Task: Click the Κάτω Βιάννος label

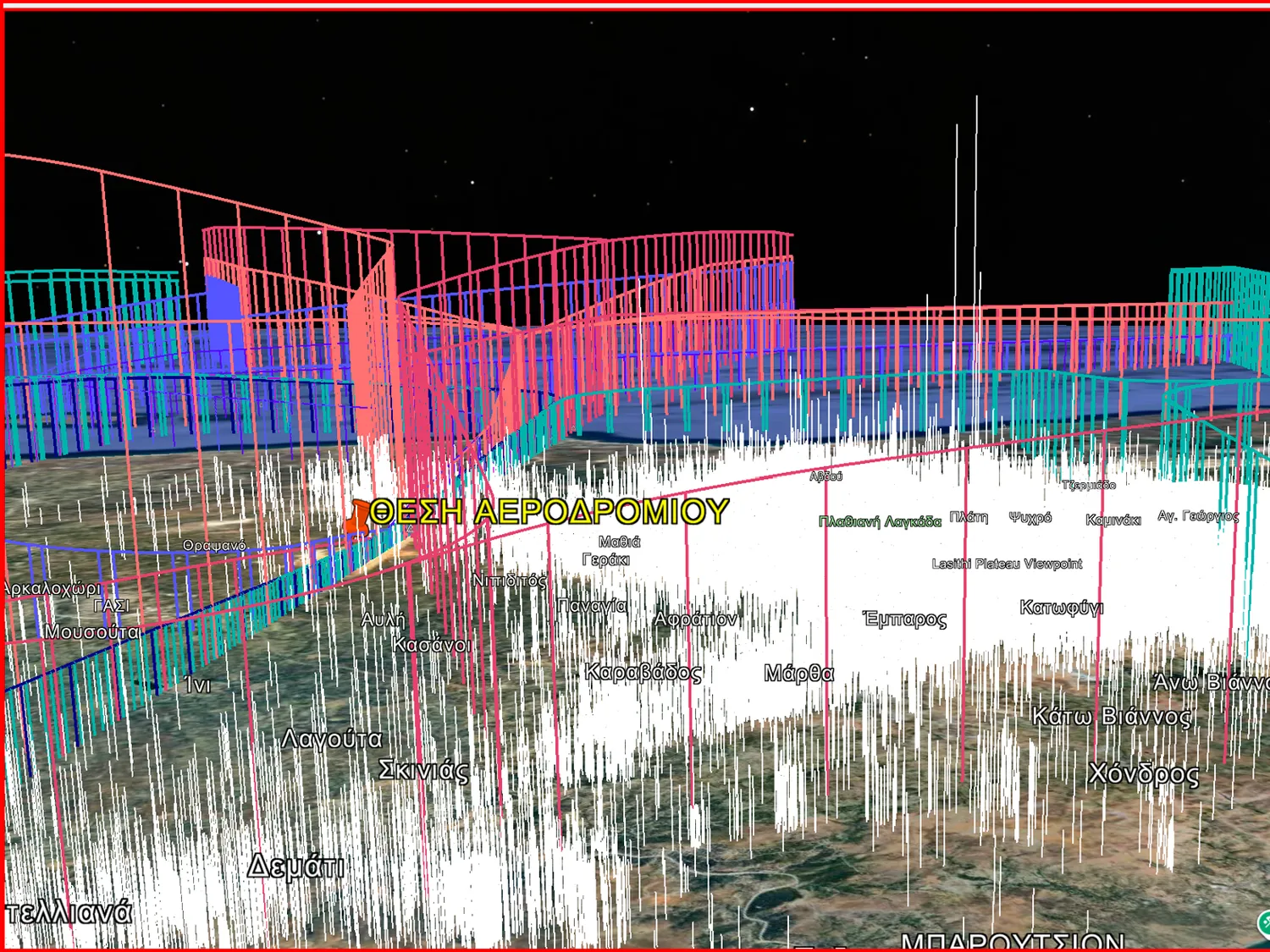Action: click(1111, 717)
